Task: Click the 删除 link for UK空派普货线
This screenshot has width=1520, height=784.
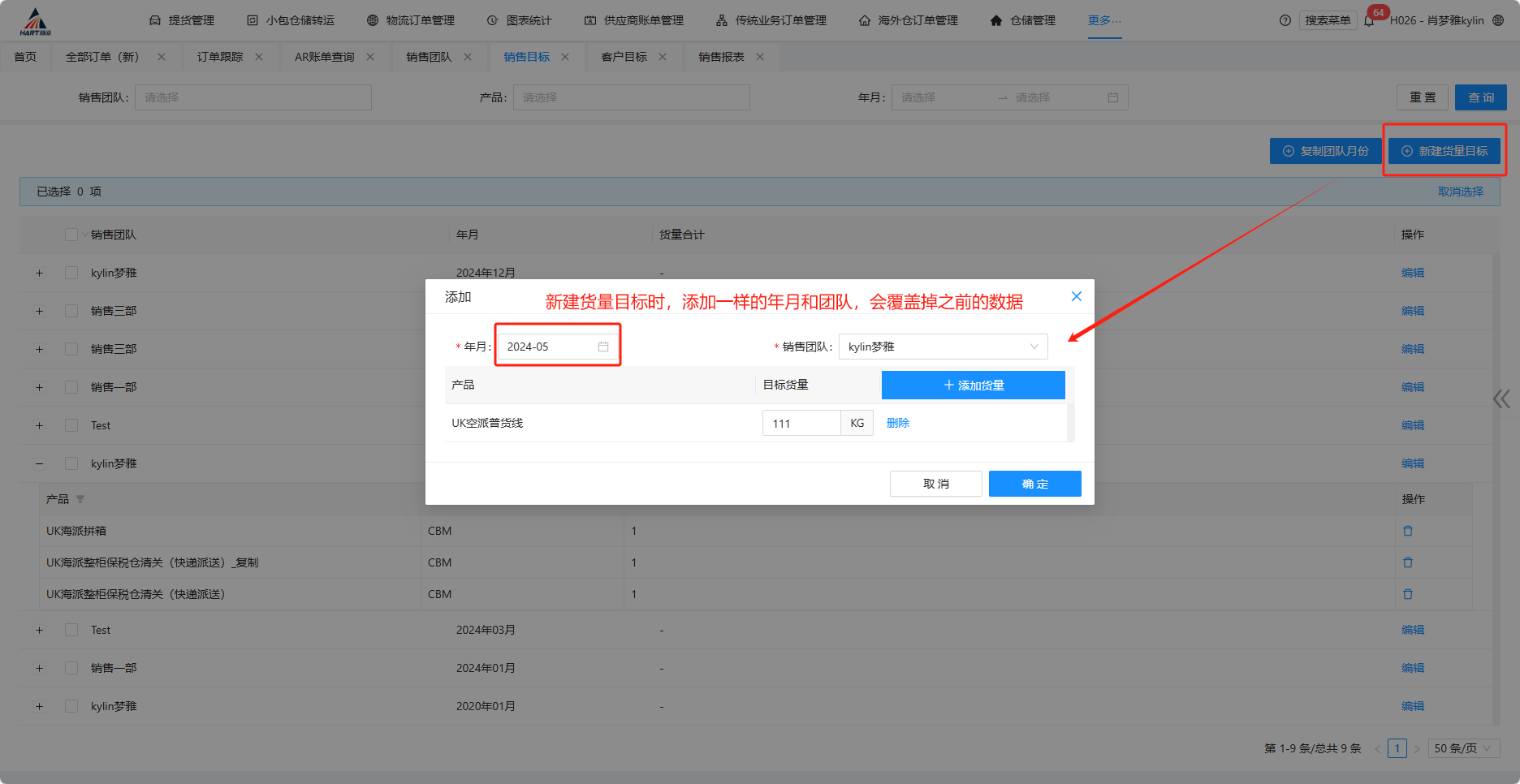Action: click(897, 423)
